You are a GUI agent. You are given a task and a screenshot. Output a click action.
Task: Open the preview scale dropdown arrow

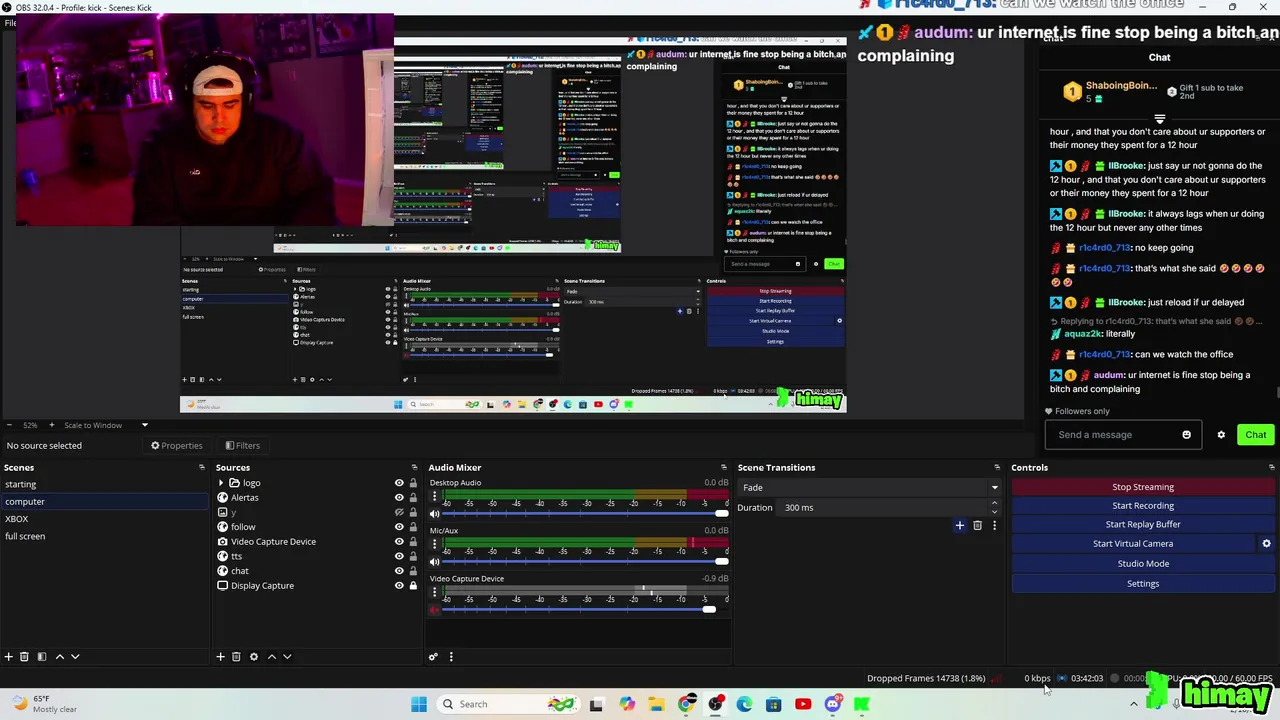[144, 425]
